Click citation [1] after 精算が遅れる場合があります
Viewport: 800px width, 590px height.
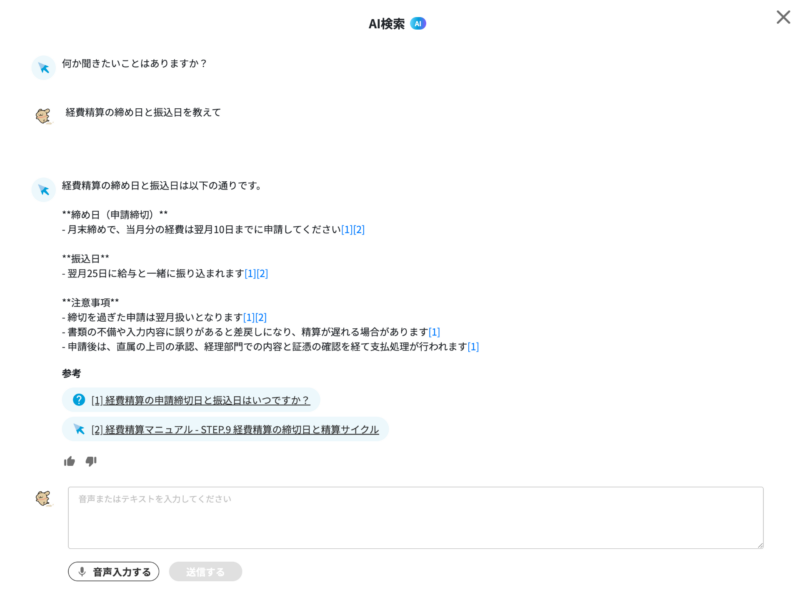coord(434,332)
